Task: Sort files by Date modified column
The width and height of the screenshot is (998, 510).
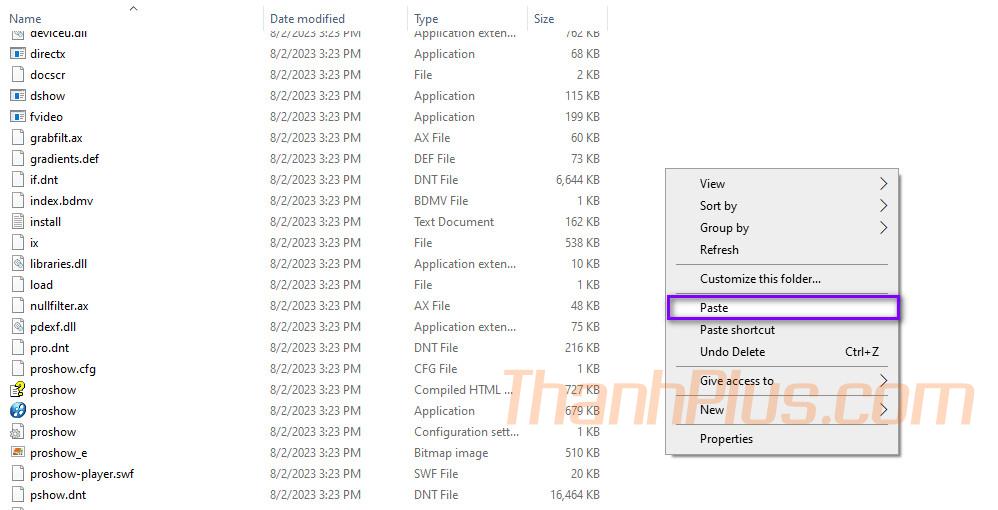Action: tap(307, 19)
